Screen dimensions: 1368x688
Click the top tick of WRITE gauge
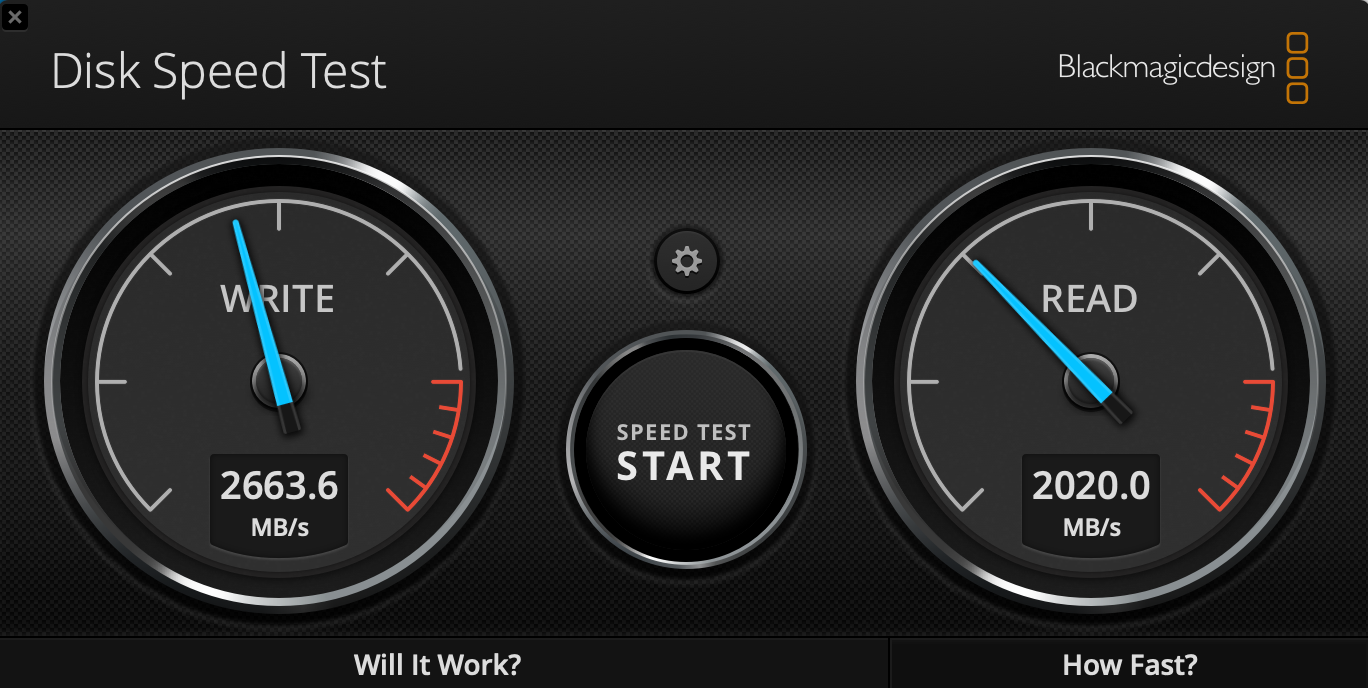pyautogui.click(x=279, y=215)
